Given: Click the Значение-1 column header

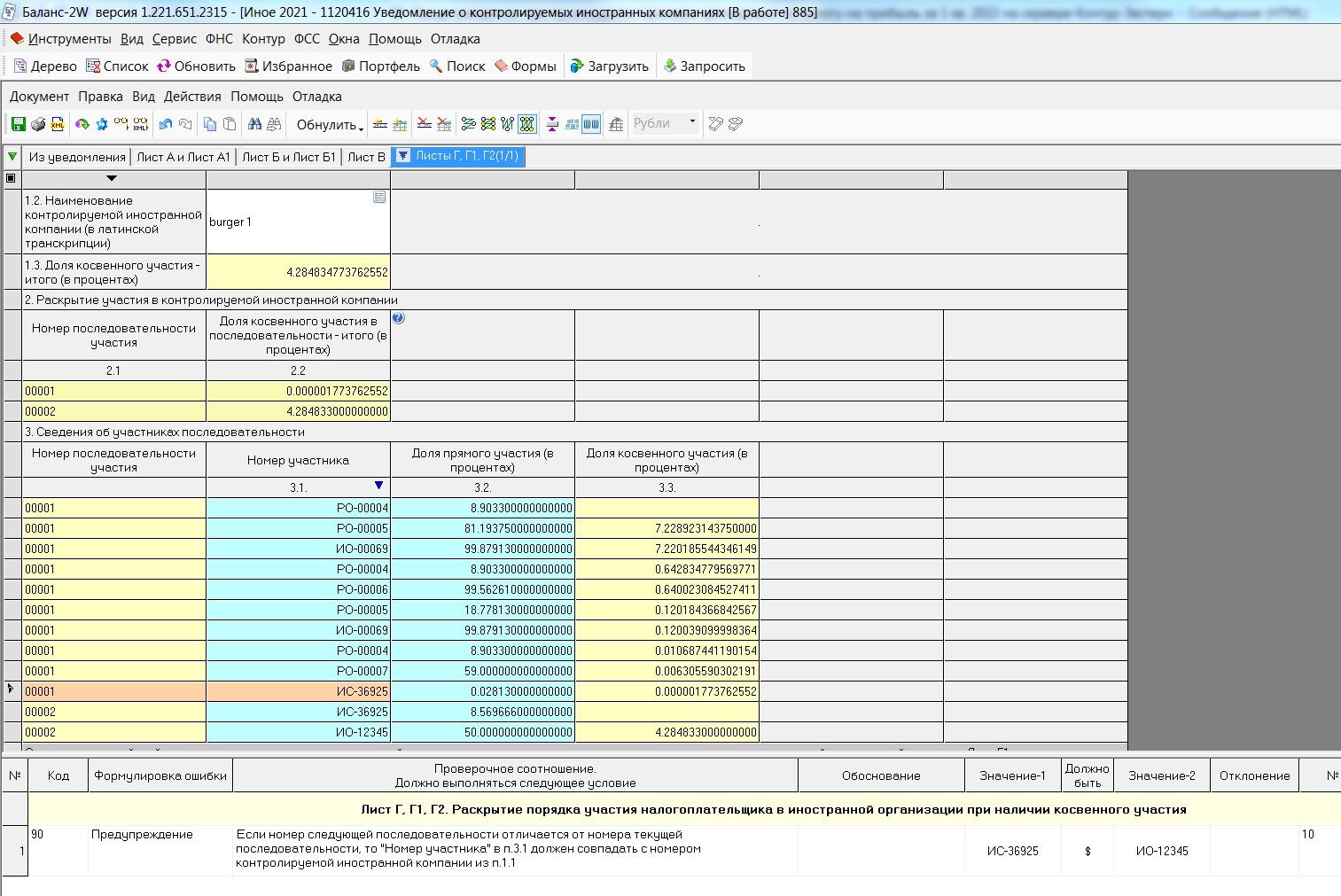Looking at the screenshot, I should click(x=1012, y=775).
